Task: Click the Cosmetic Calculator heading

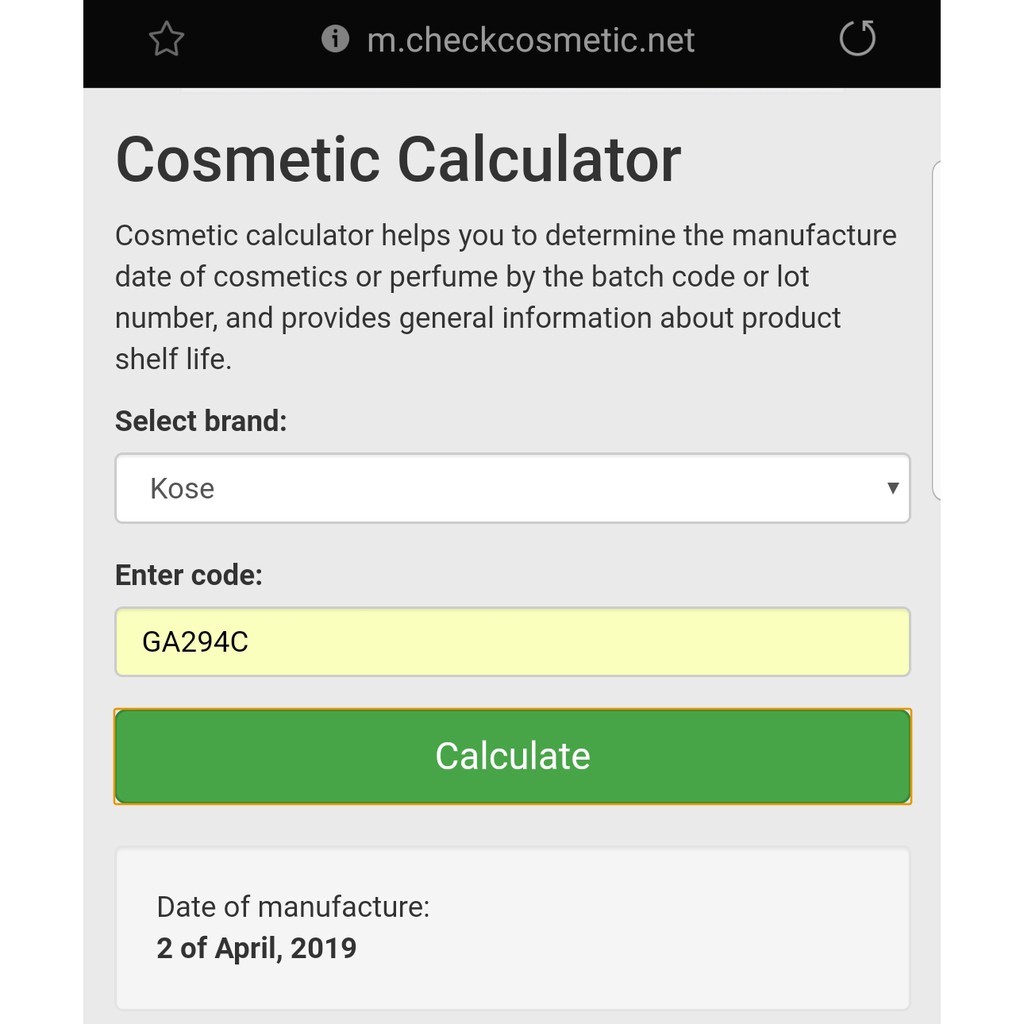Action: coord(398,160)
